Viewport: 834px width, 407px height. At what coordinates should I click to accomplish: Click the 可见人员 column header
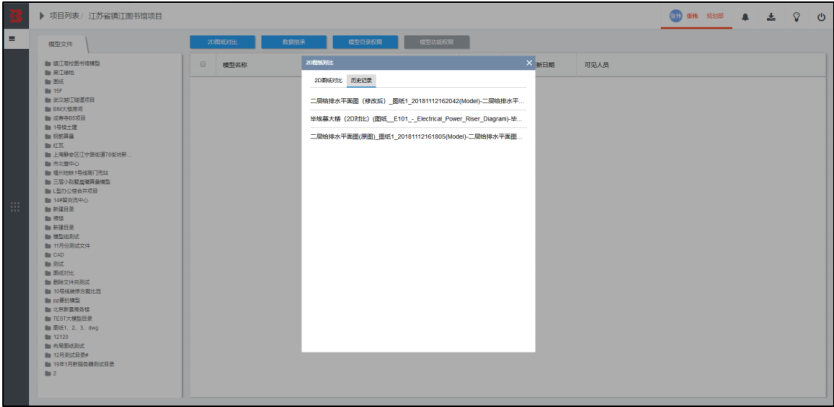point(596,65)
